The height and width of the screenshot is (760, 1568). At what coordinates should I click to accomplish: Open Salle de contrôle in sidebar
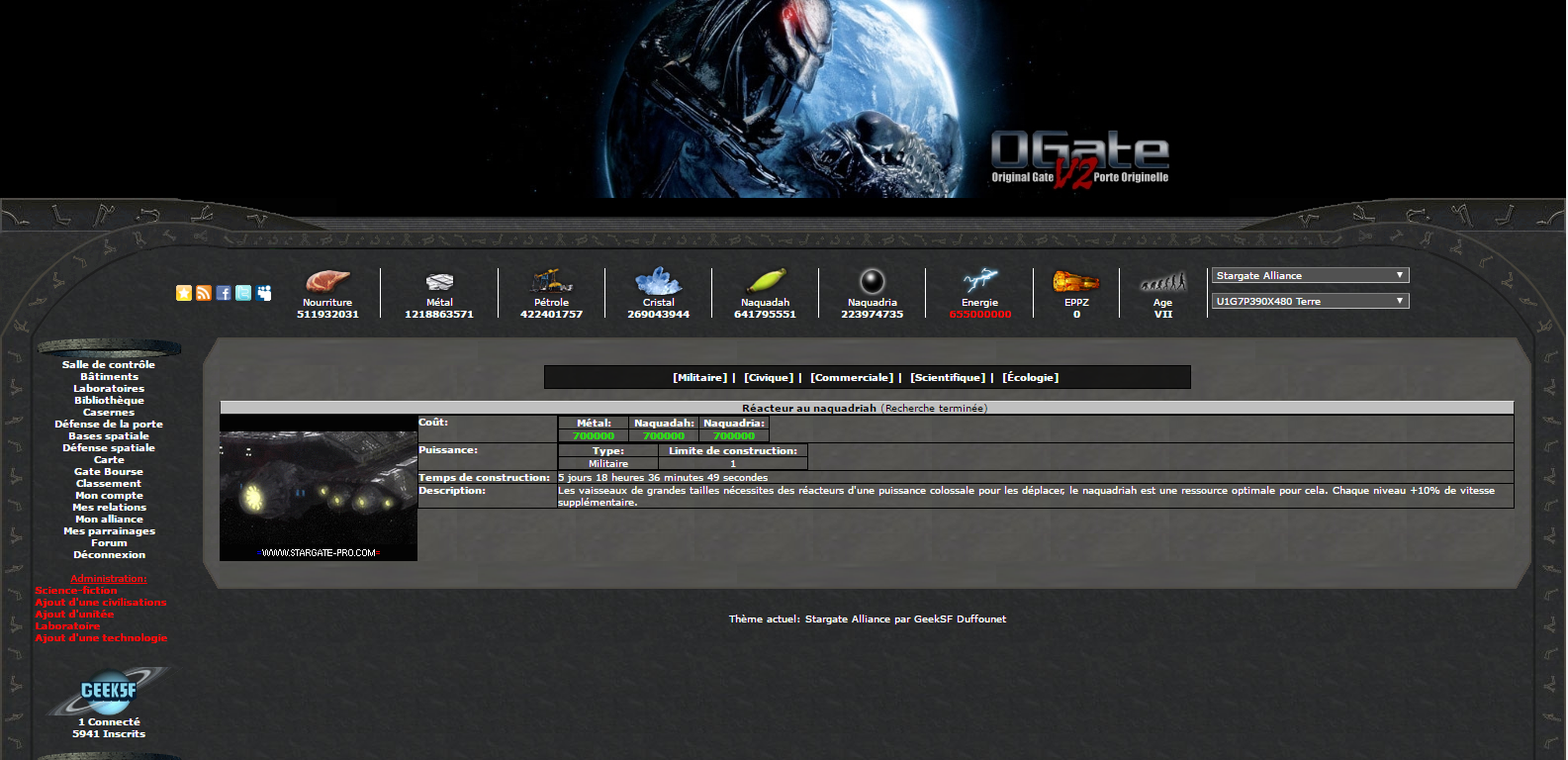pyautogui.click(x=109, y=365)
